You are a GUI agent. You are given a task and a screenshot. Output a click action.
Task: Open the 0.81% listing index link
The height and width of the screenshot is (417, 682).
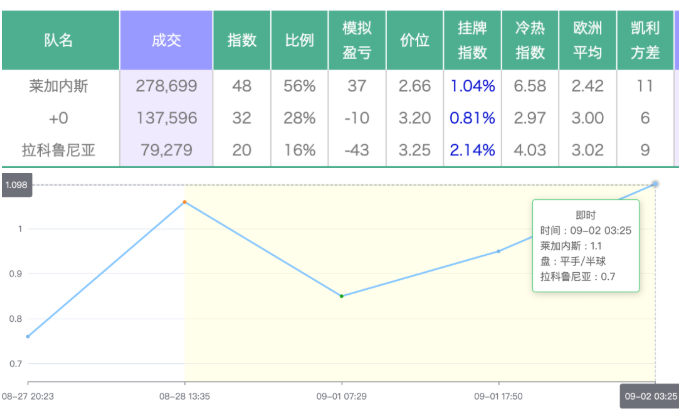[x=472, y=119]
